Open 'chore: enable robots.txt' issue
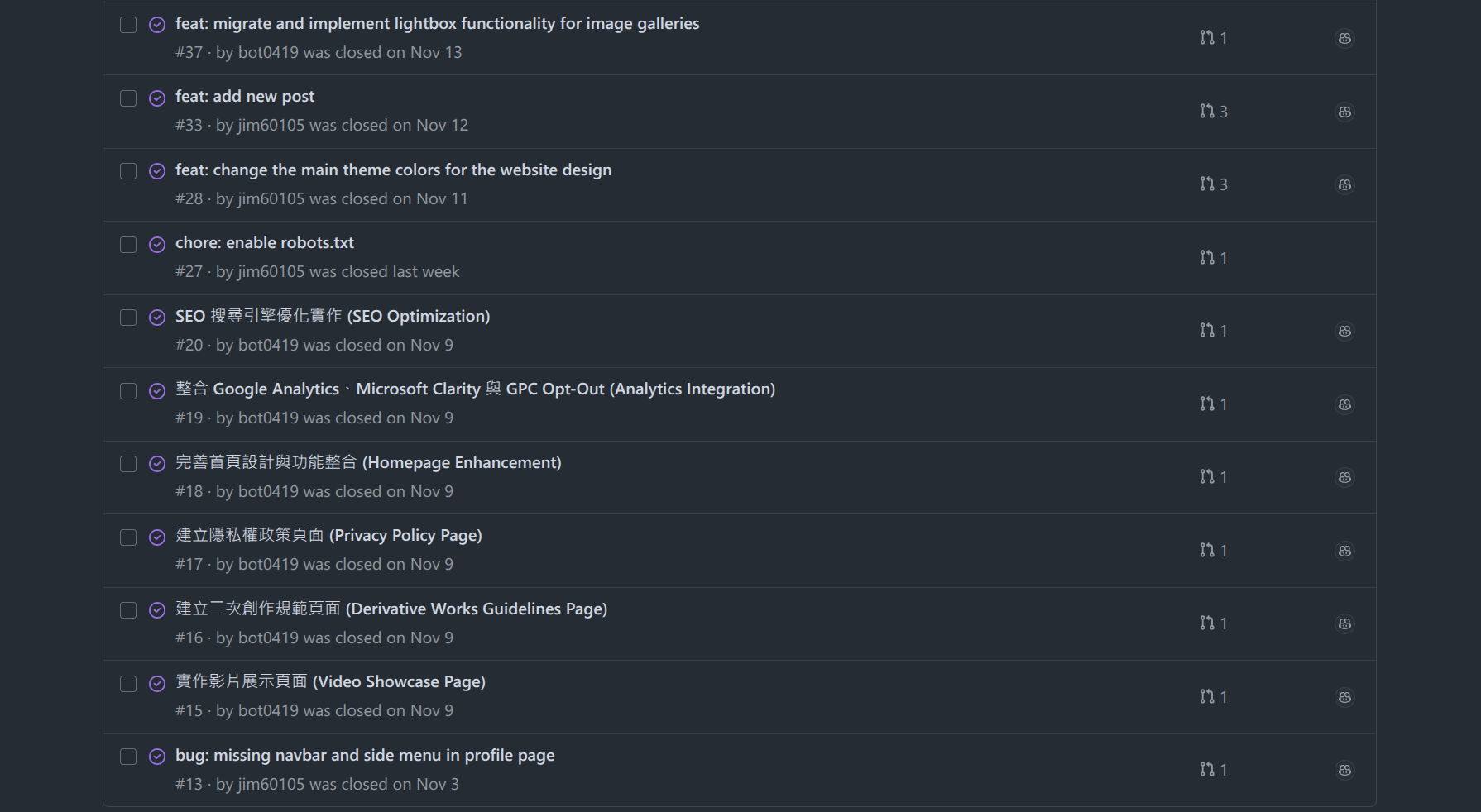Viewport: 1481px width, 812px height. tap(265, 243)
